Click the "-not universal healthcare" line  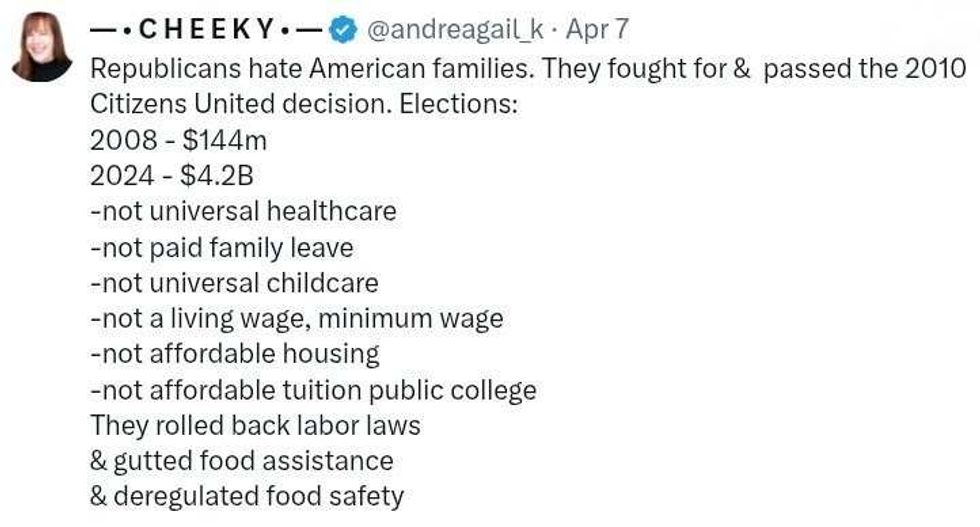243,212
